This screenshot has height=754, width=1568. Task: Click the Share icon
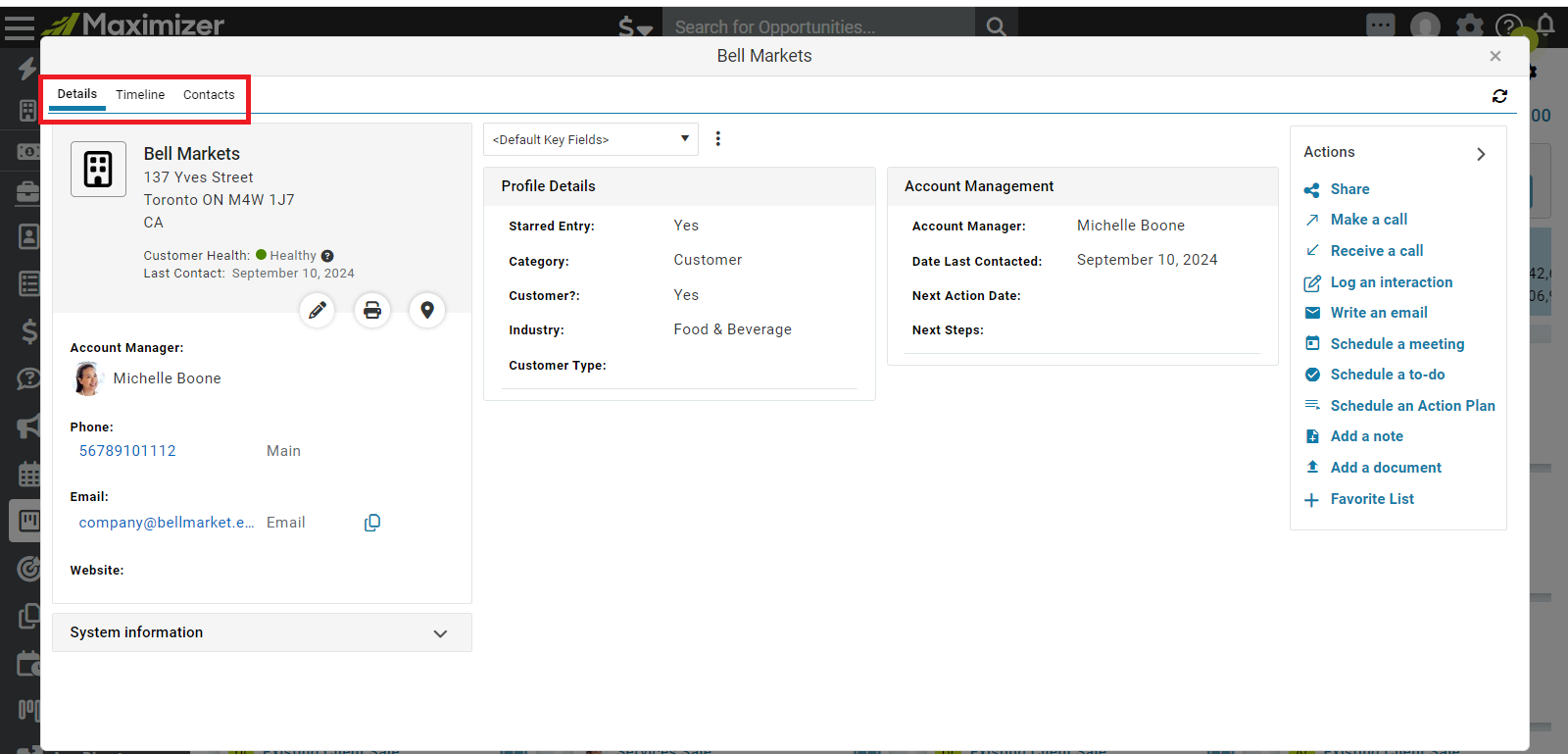(x=1312, y=190)
